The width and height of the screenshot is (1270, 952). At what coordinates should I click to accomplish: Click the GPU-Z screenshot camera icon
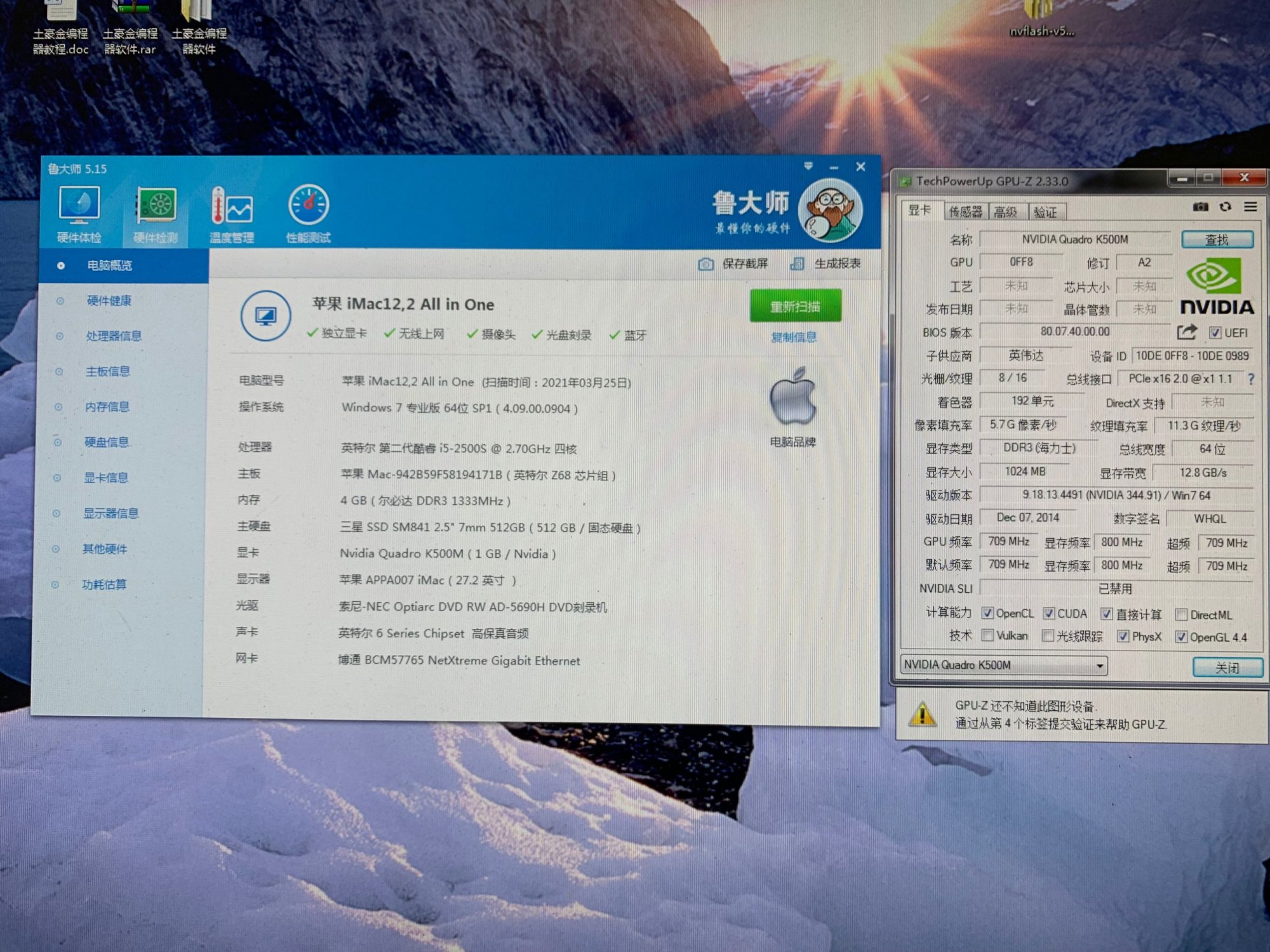point(1200,207)
